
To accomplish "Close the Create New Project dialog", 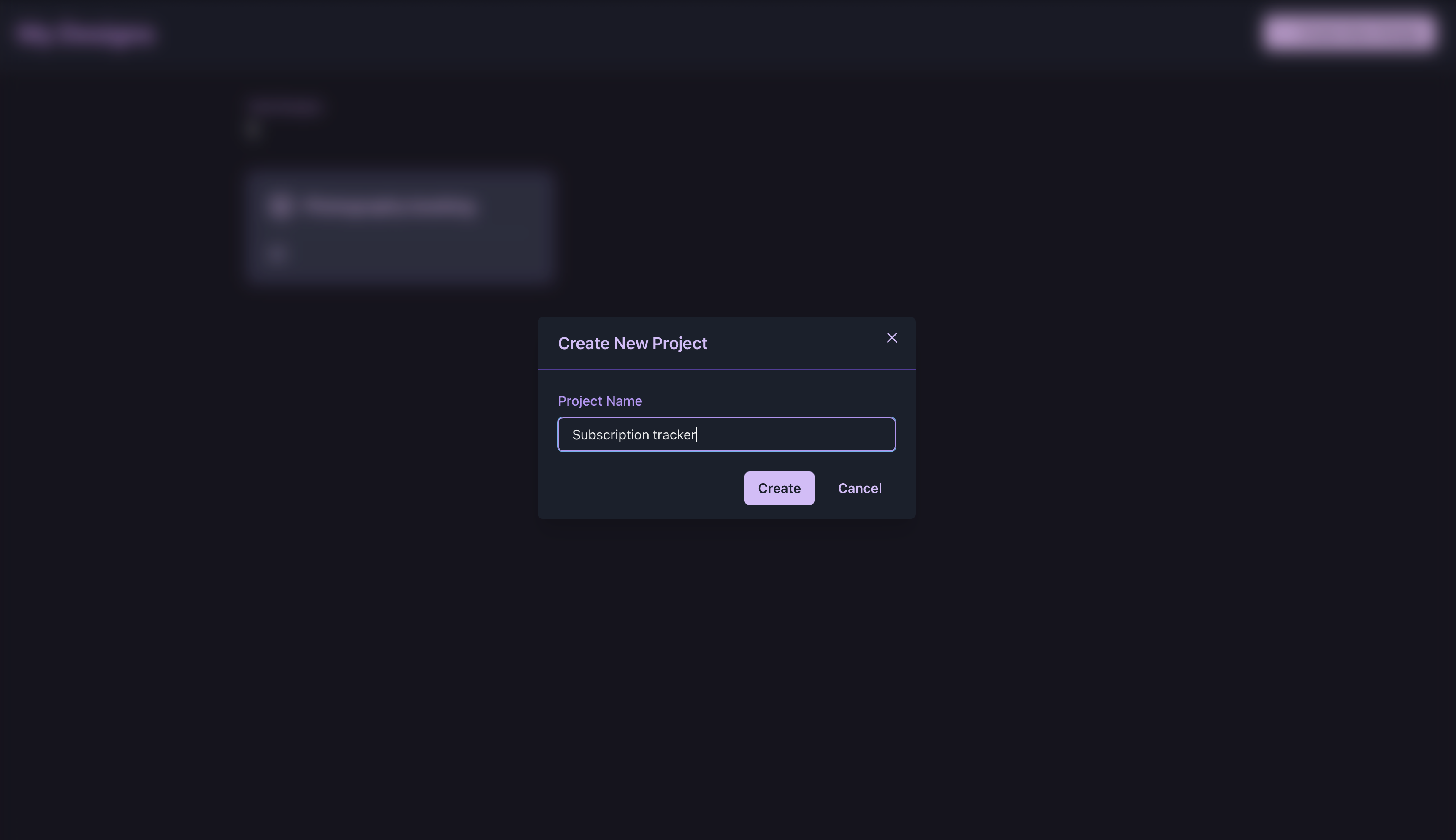I will click(x=891, y=338).
